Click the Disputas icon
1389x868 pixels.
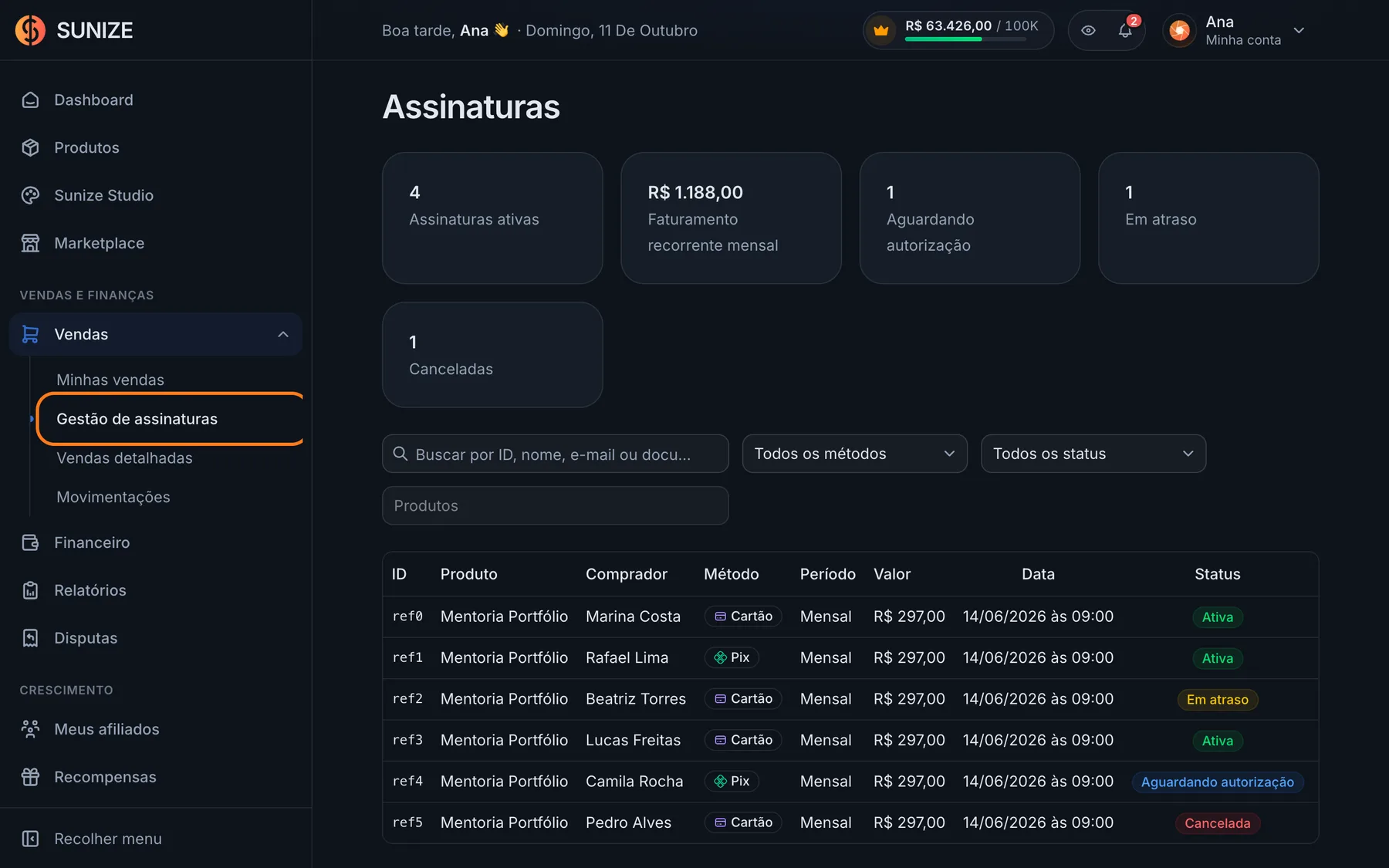30,638
